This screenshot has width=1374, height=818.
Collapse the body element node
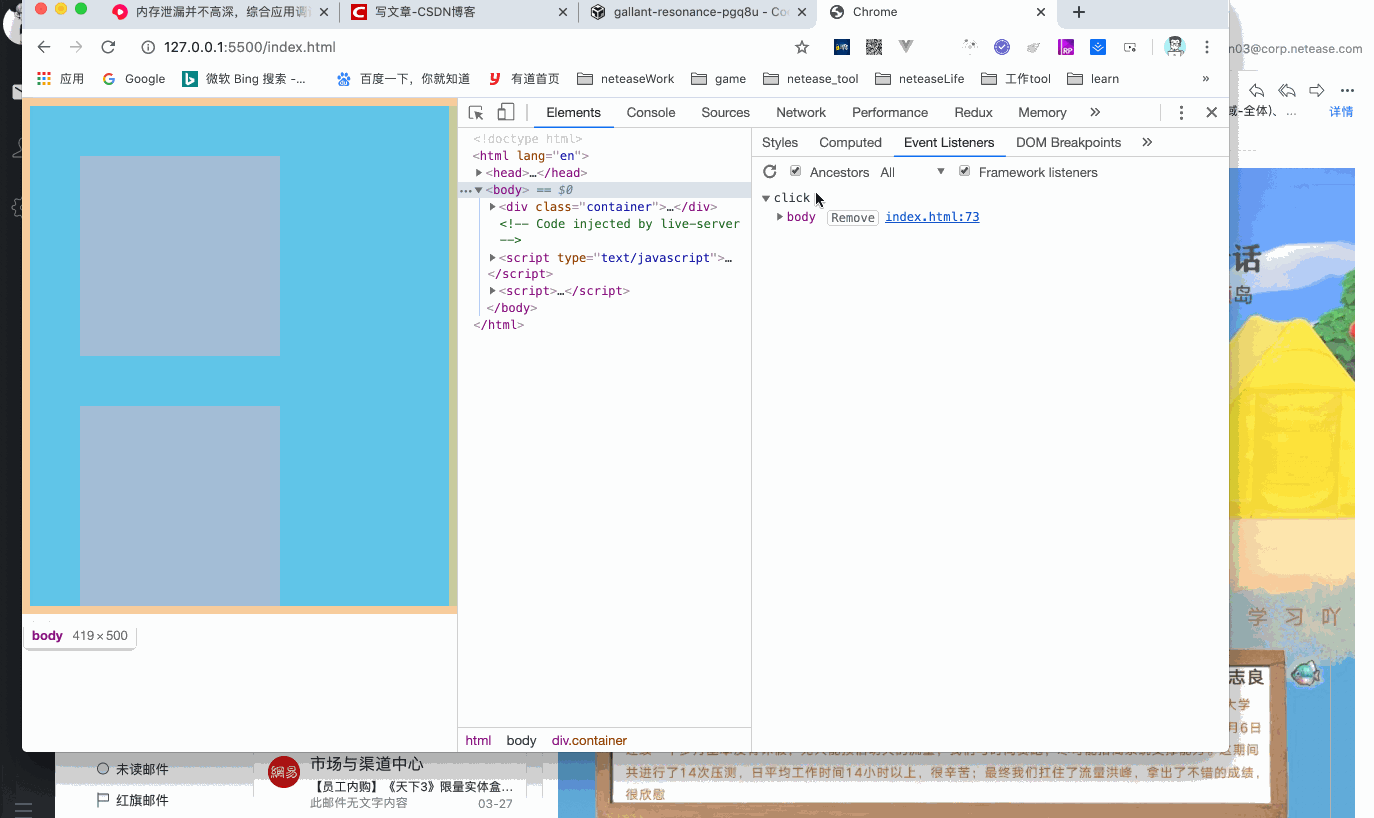(479, 190)
